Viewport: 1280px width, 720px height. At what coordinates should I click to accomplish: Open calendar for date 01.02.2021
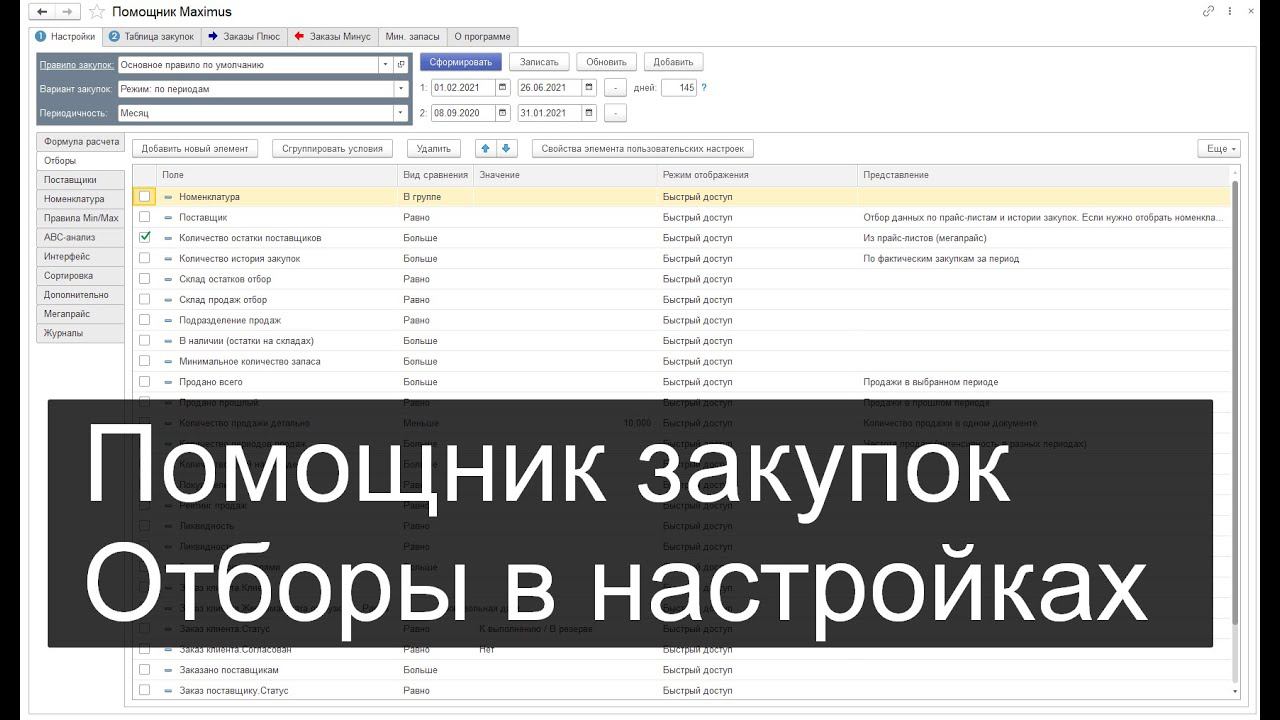(503, 88)
